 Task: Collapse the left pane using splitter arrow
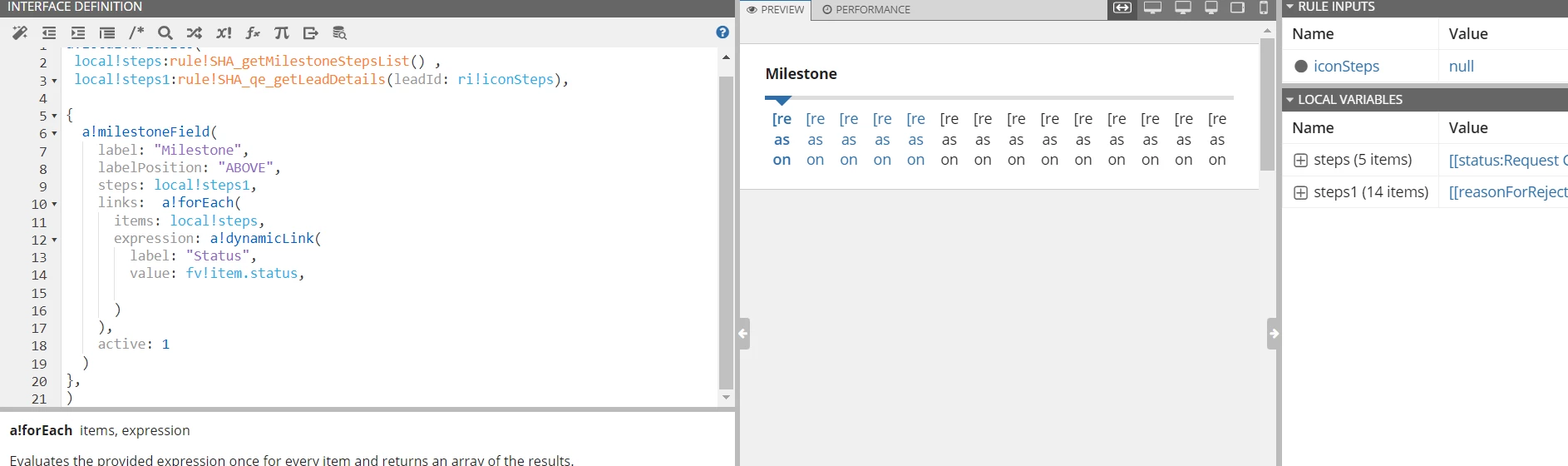(743, 334)
